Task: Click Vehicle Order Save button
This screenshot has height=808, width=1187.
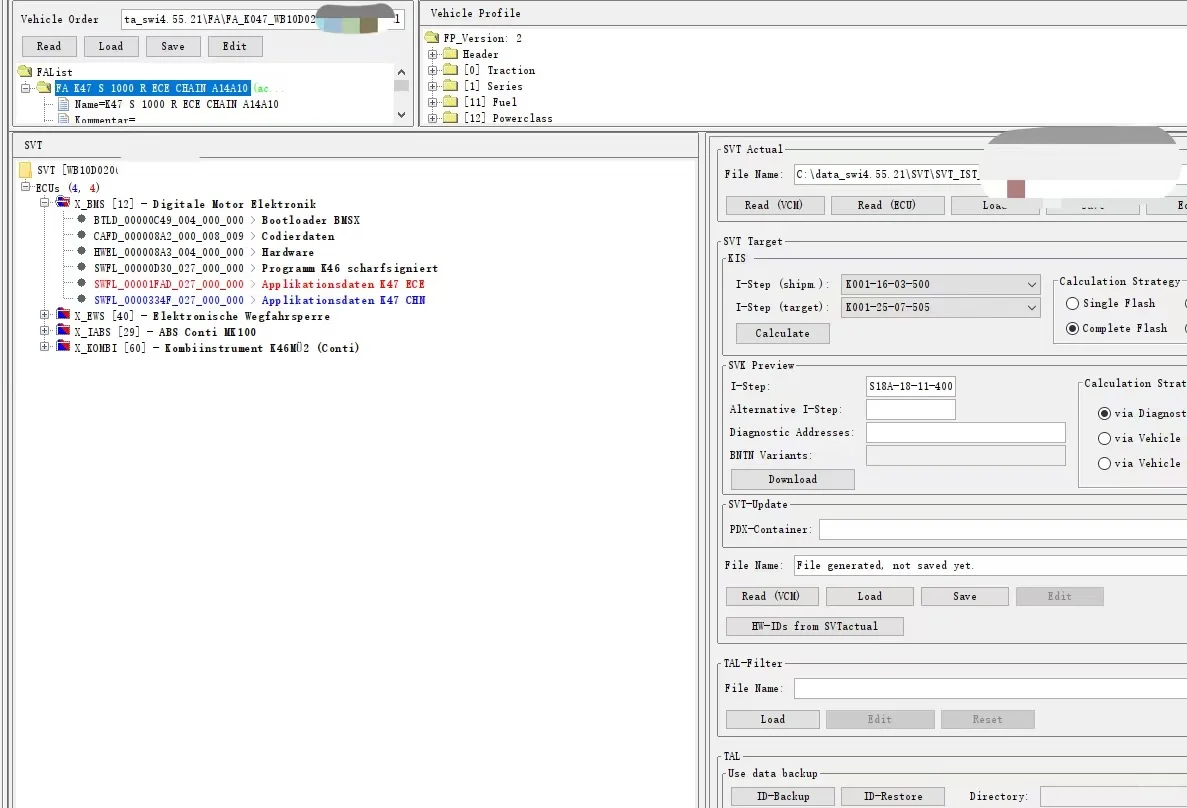Action: coord(173,46)
